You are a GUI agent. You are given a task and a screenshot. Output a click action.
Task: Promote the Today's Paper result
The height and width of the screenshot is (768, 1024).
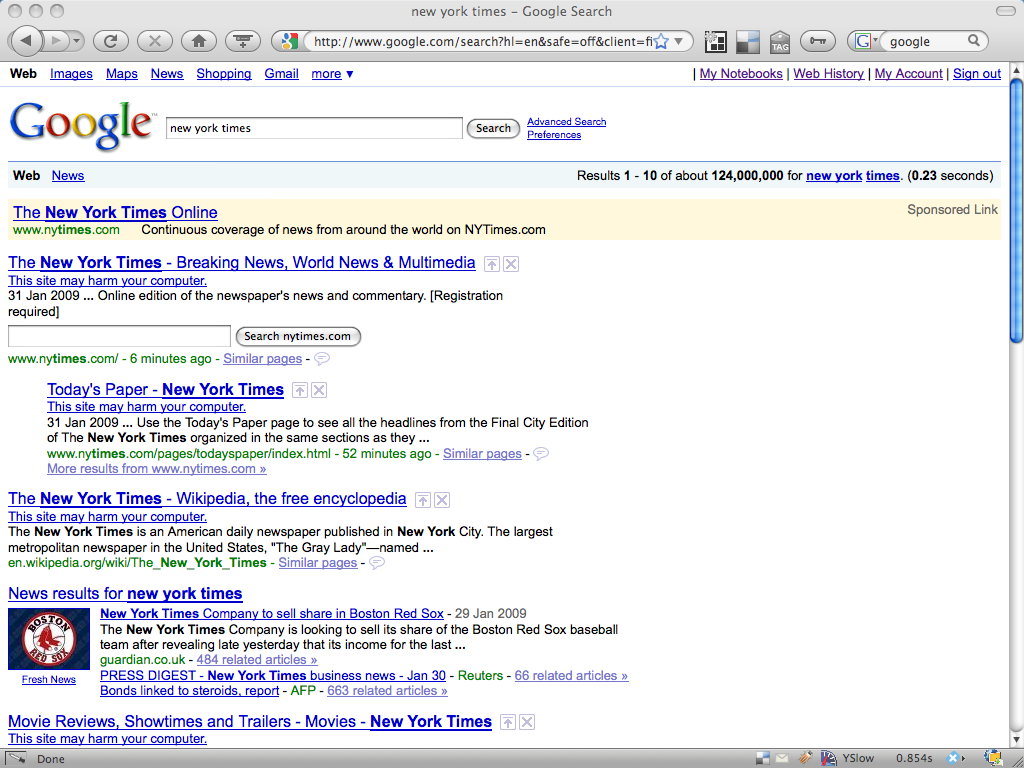point(299,391)
